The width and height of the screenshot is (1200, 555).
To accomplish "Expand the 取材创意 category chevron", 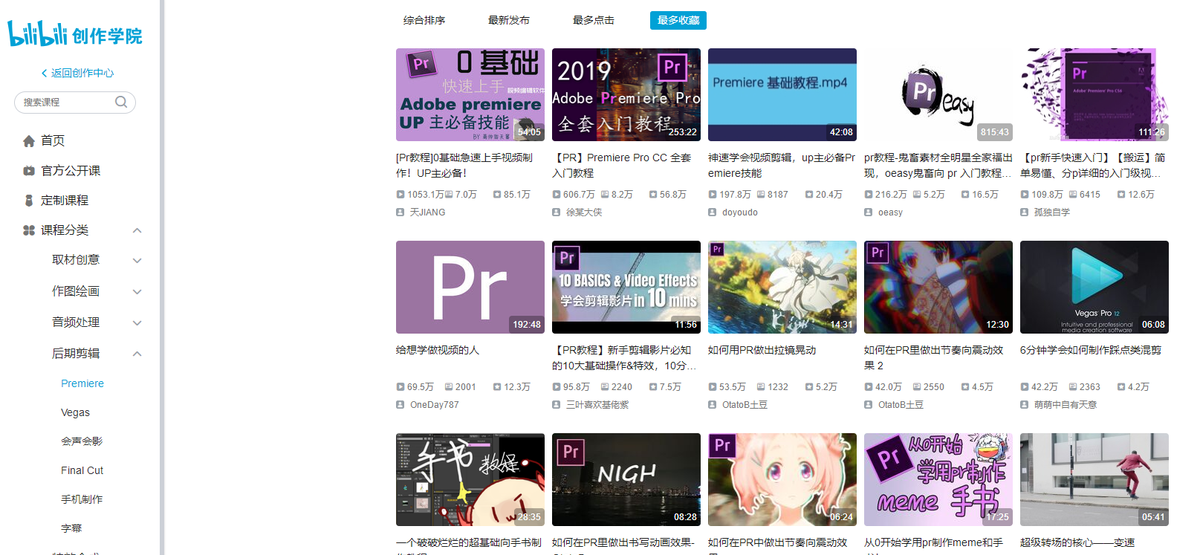I will point(137,260).
